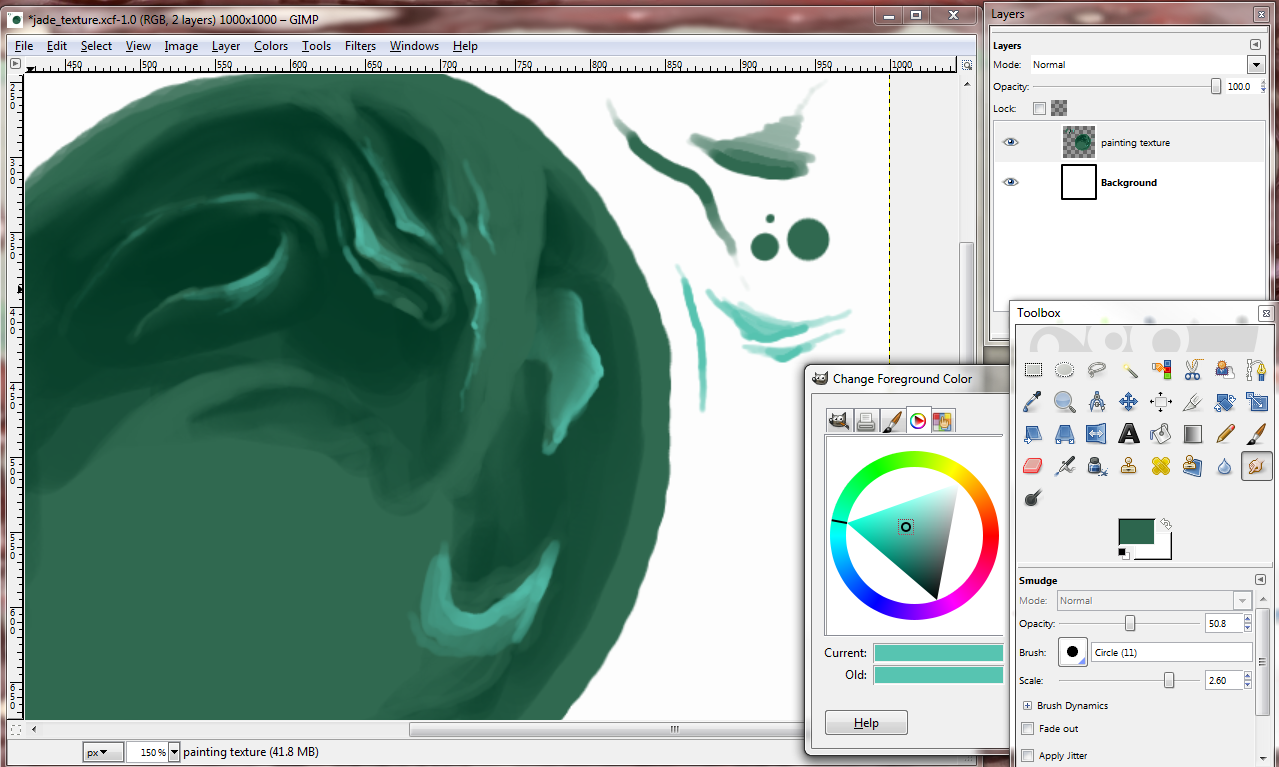The height and width of the screenshot is (767, 1279).
Task: Activate the Text tool
Action: (x=1129, y=434)
